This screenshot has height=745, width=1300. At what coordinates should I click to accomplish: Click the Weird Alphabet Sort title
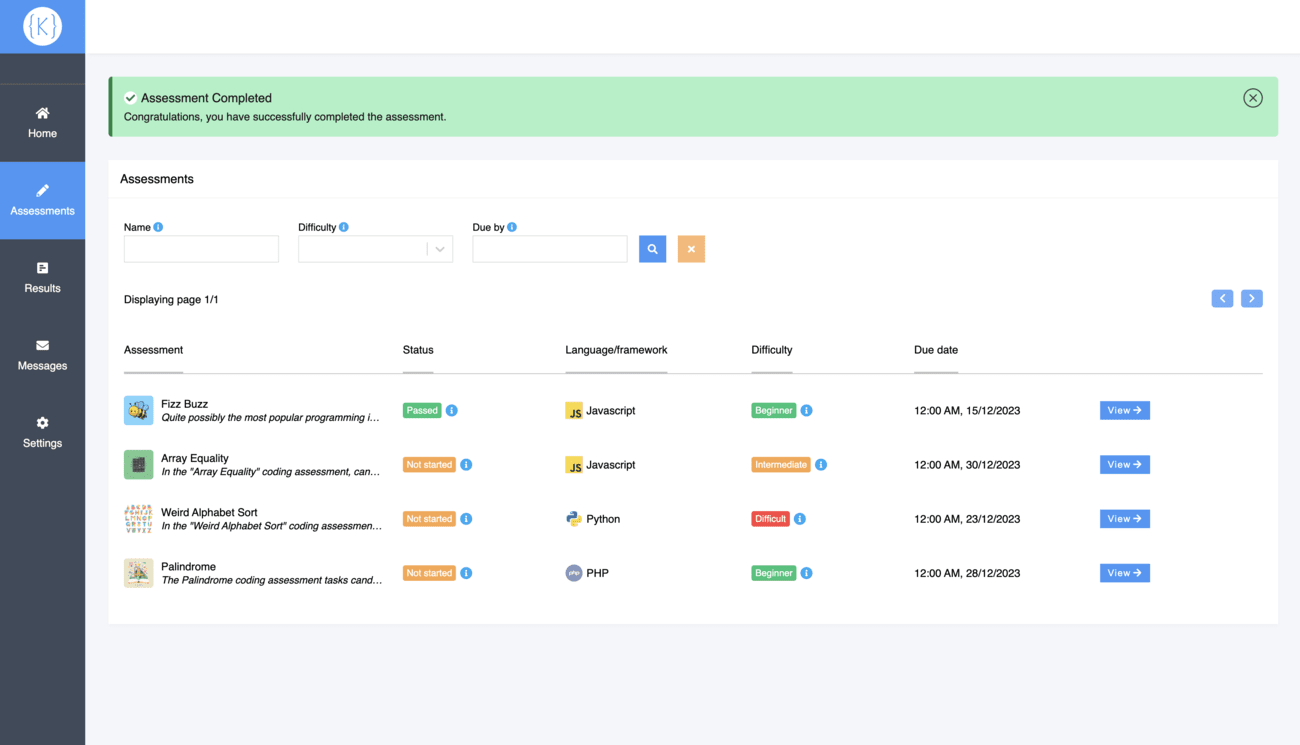pos(209,512)
